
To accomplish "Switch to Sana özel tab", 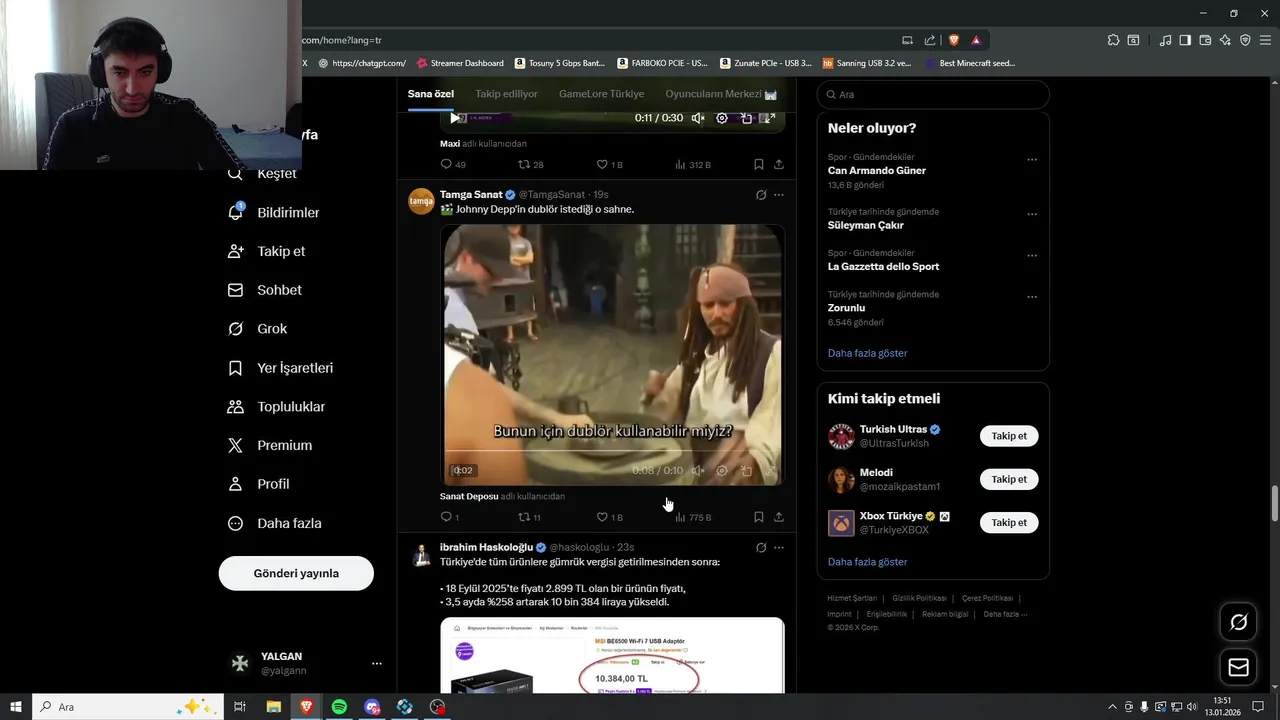I will pyautogui.click(x=431, y=94).
